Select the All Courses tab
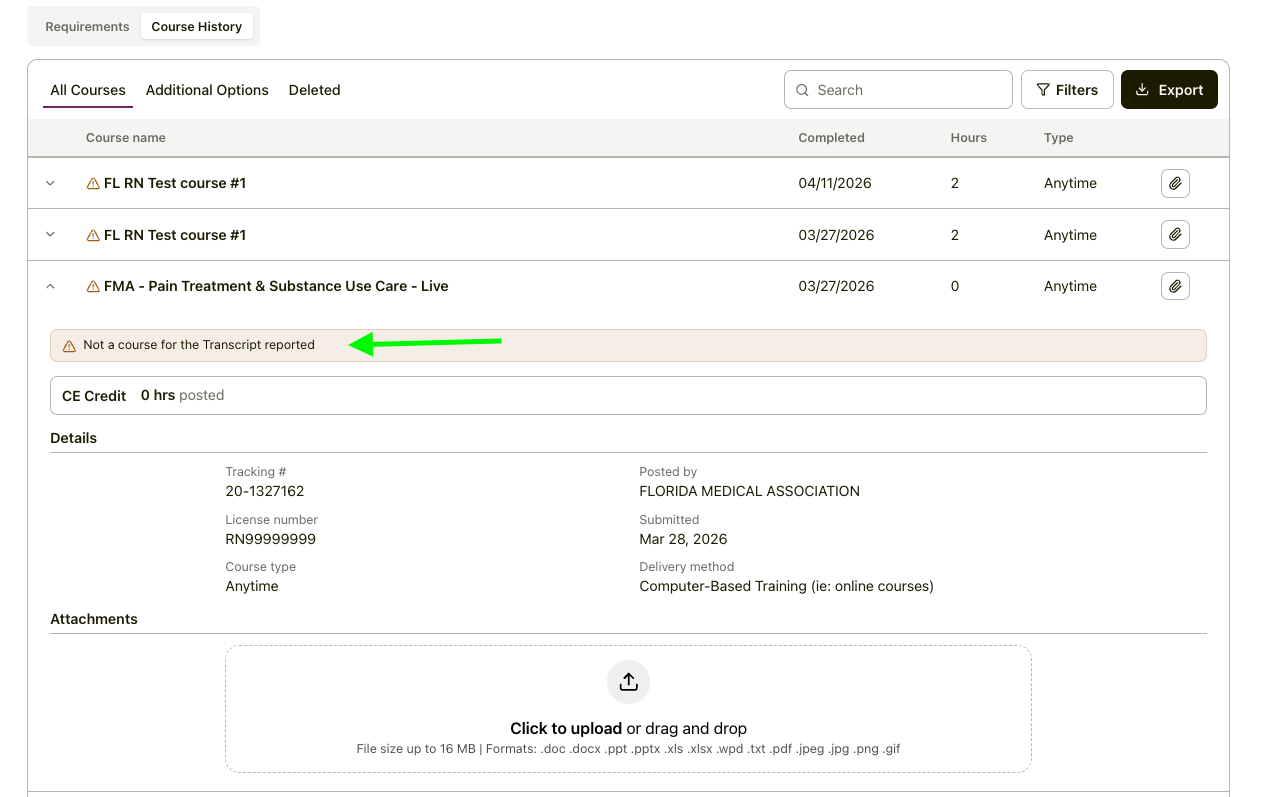Image resolution: width=1279 pixels, height=797 pixels. 88,90
